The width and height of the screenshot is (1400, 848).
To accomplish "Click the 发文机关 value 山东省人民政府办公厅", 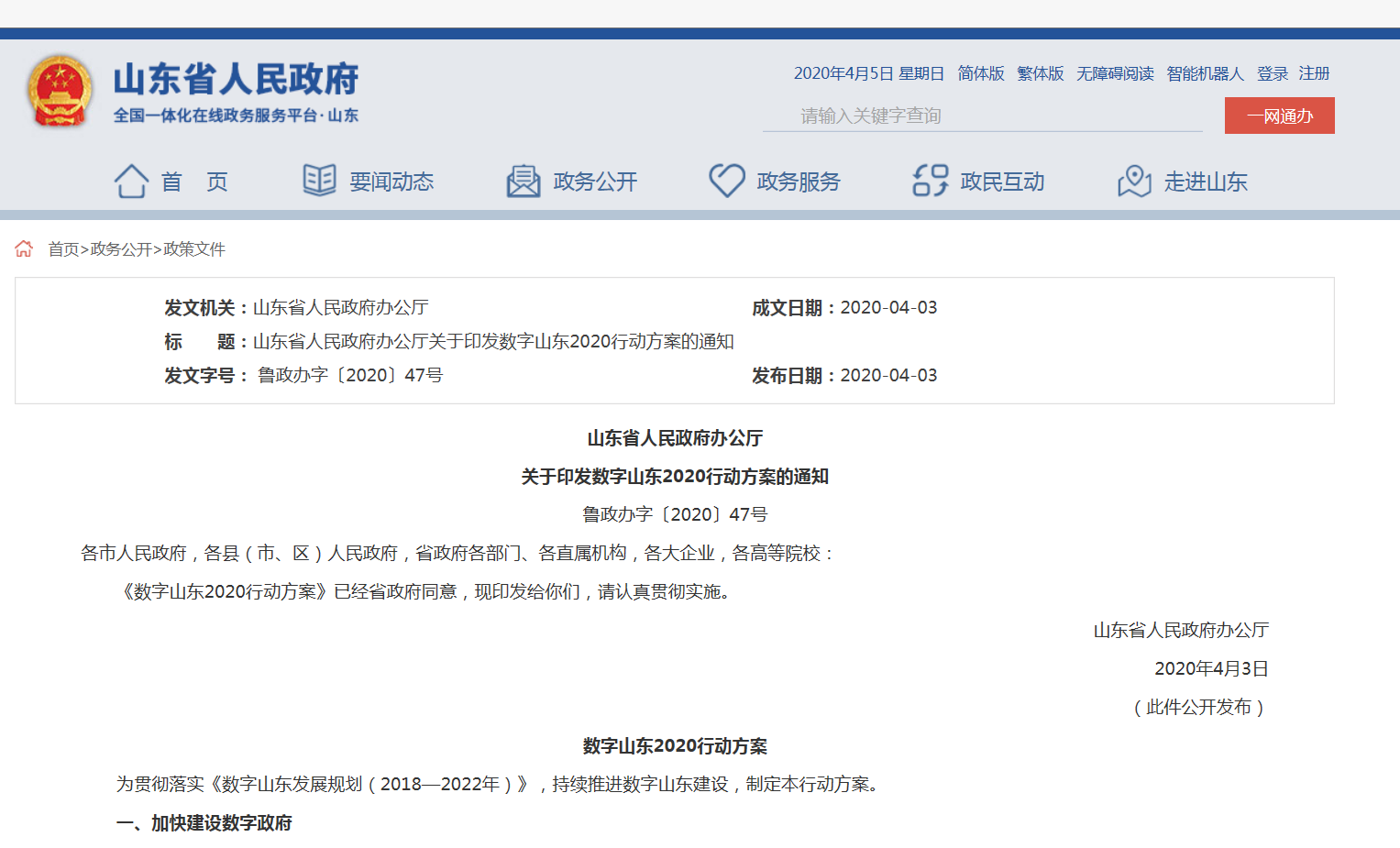I will (x=341, y=307).
